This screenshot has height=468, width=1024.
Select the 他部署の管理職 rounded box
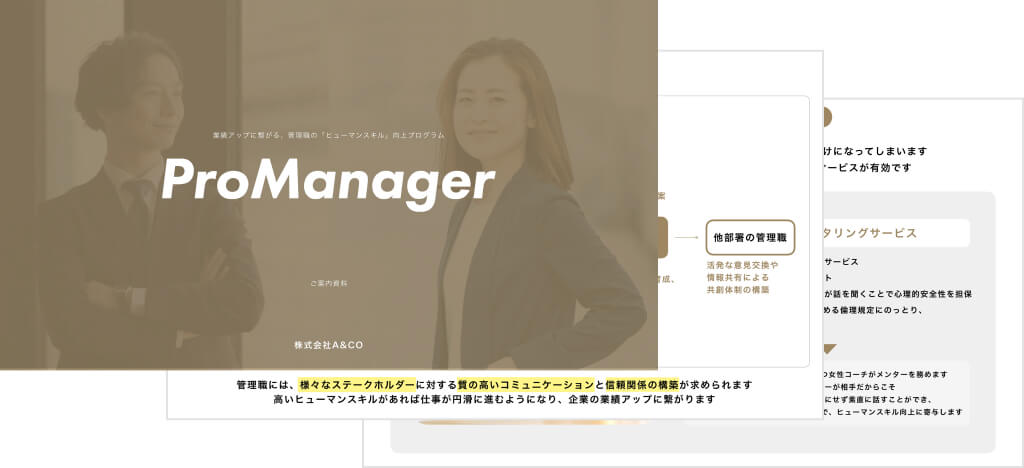coord(749,238)
